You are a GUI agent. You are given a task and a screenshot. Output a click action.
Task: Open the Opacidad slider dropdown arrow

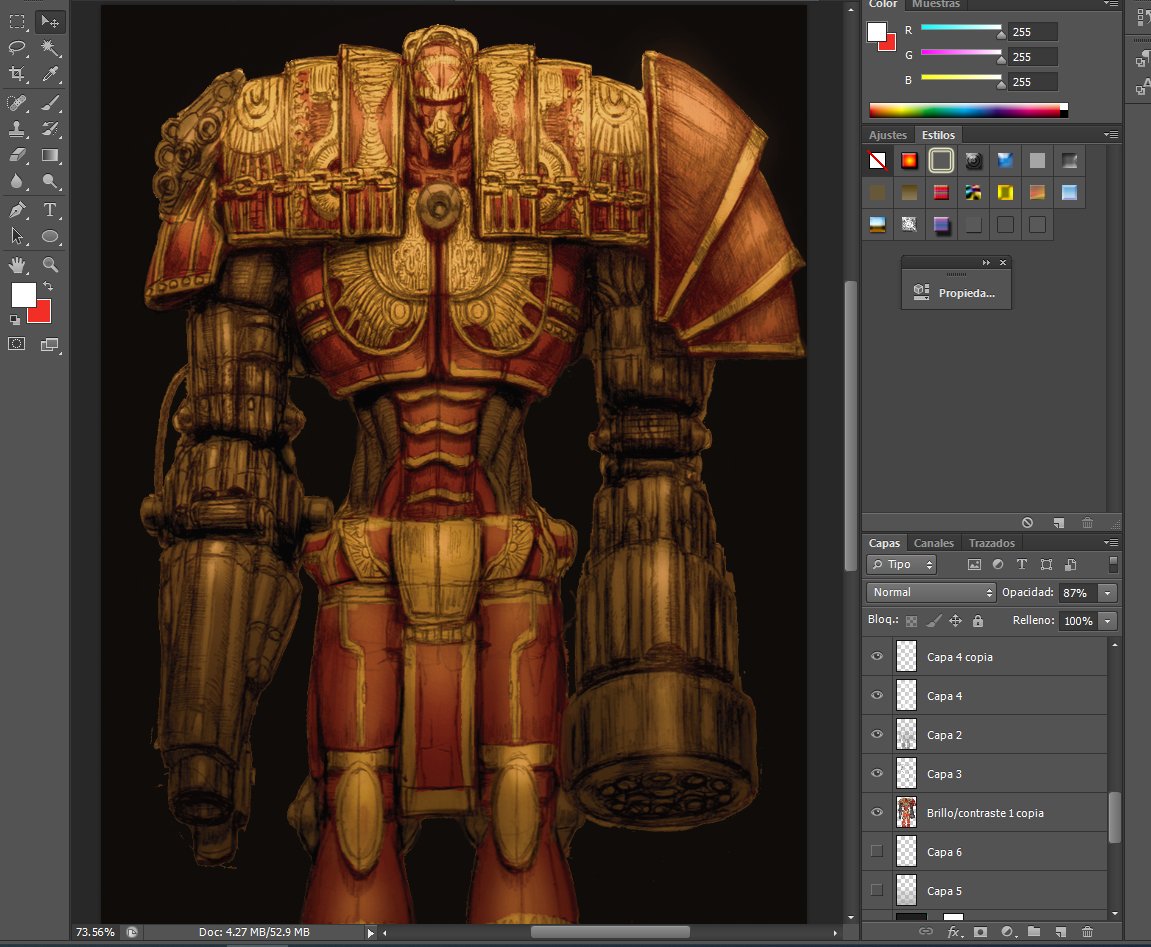[x=1108, y=593]
